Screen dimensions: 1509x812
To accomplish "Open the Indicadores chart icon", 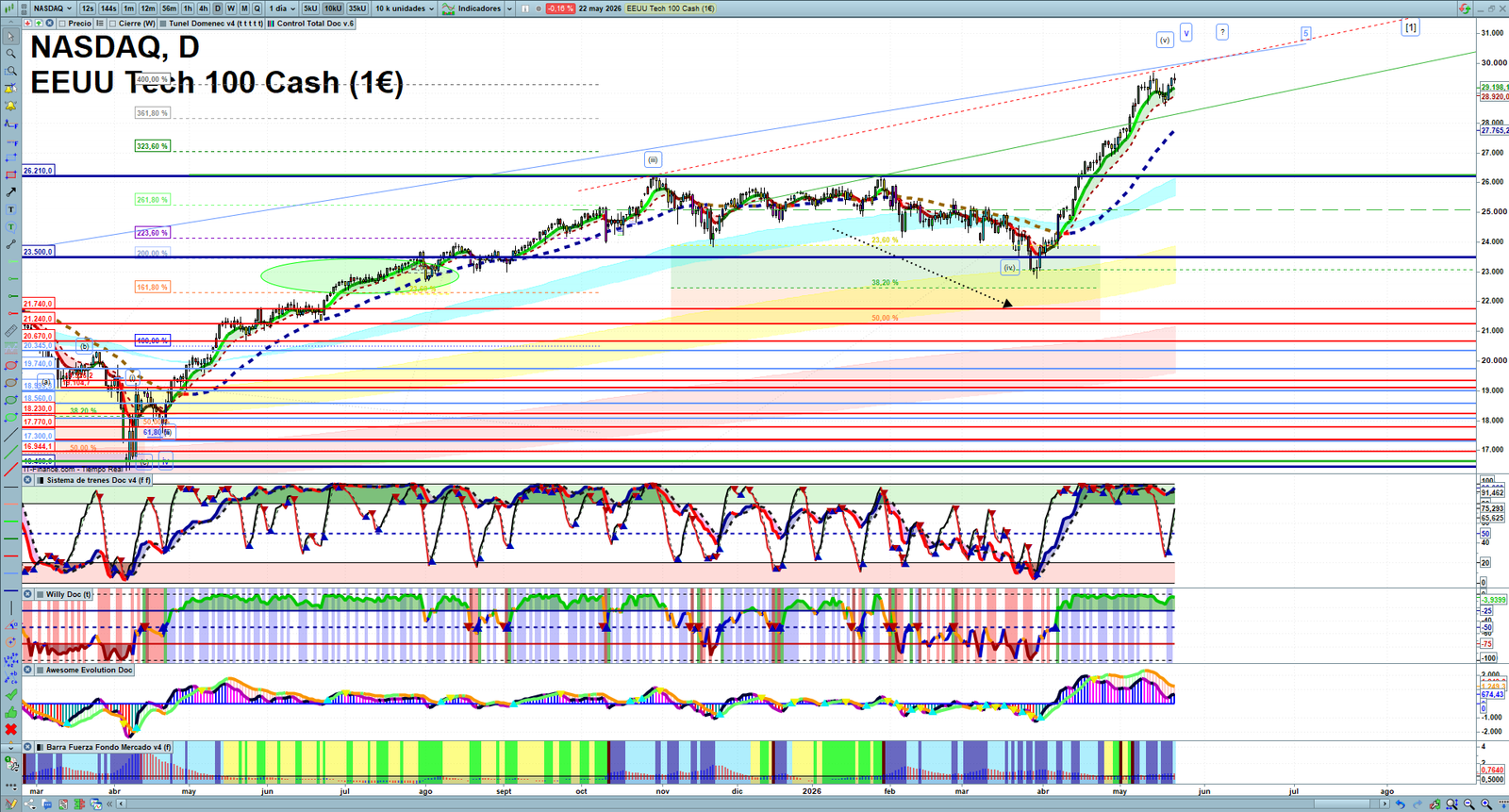I will [449, 8].
